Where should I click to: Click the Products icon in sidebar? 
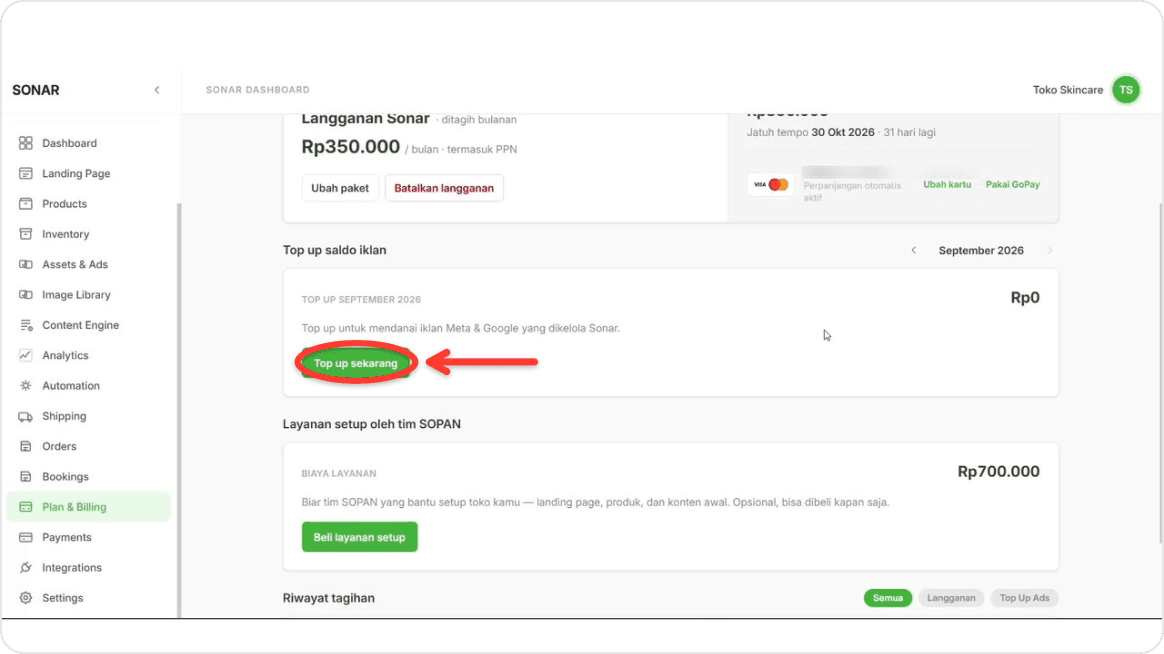click(x=26, y=203)
